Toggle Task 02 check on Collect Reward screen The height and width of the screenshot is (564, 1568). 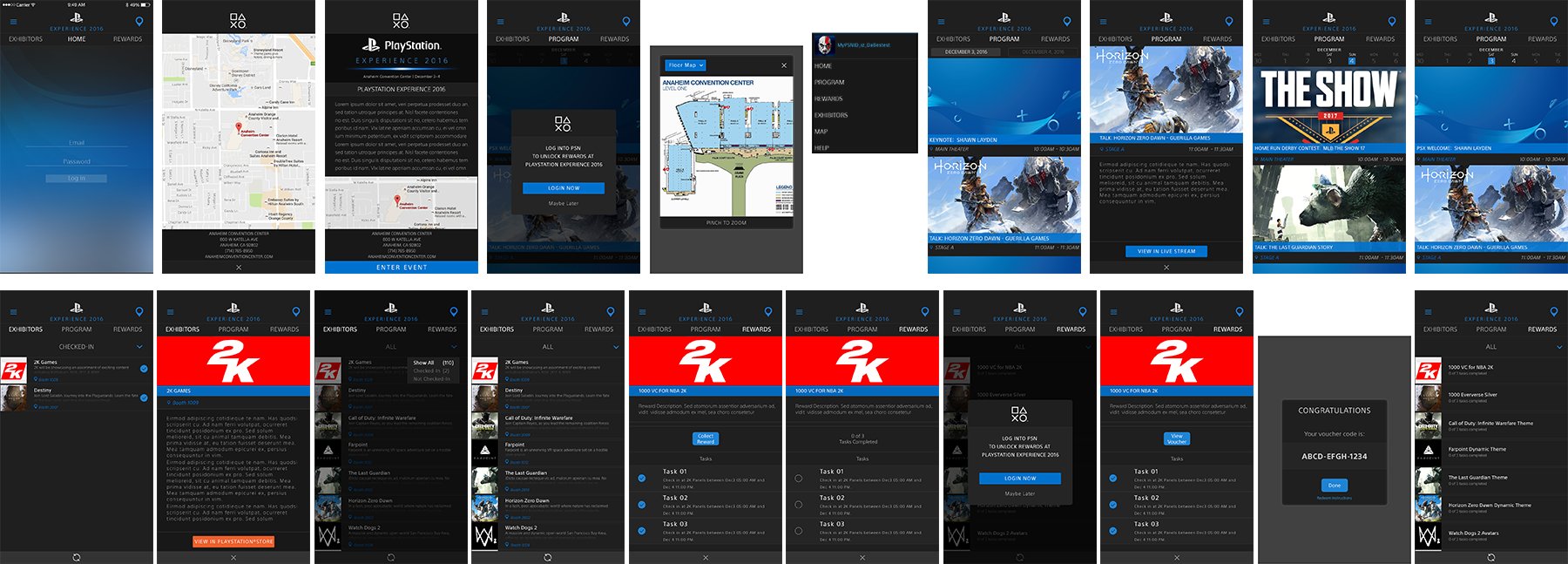[x=641, y=505]
